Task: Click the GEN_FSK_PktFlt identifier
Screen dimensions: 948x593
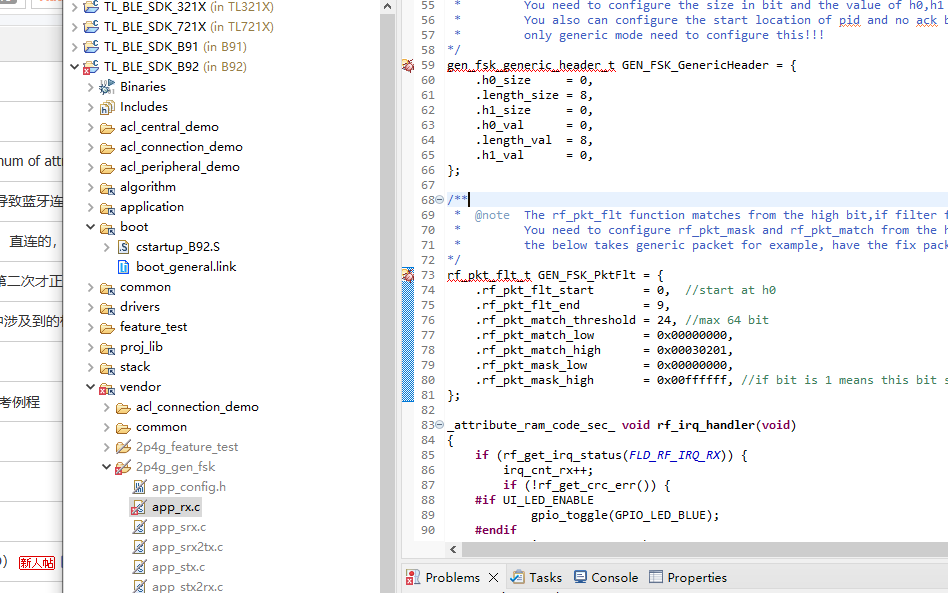Action: [x=586, y=275]
